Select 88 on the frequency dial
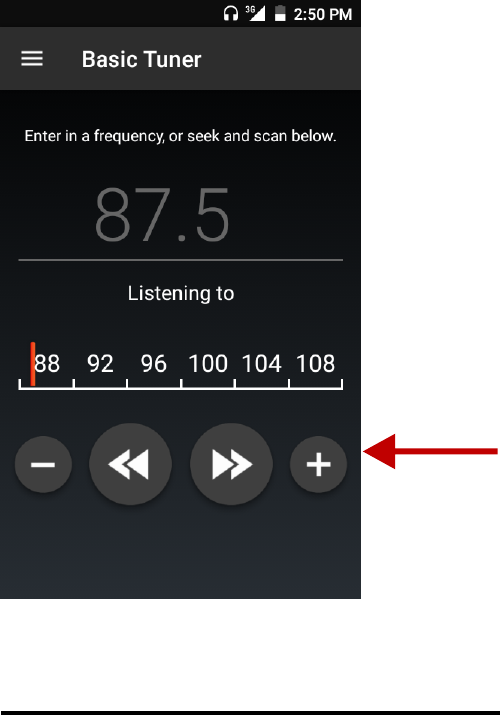 click(47, 363)
